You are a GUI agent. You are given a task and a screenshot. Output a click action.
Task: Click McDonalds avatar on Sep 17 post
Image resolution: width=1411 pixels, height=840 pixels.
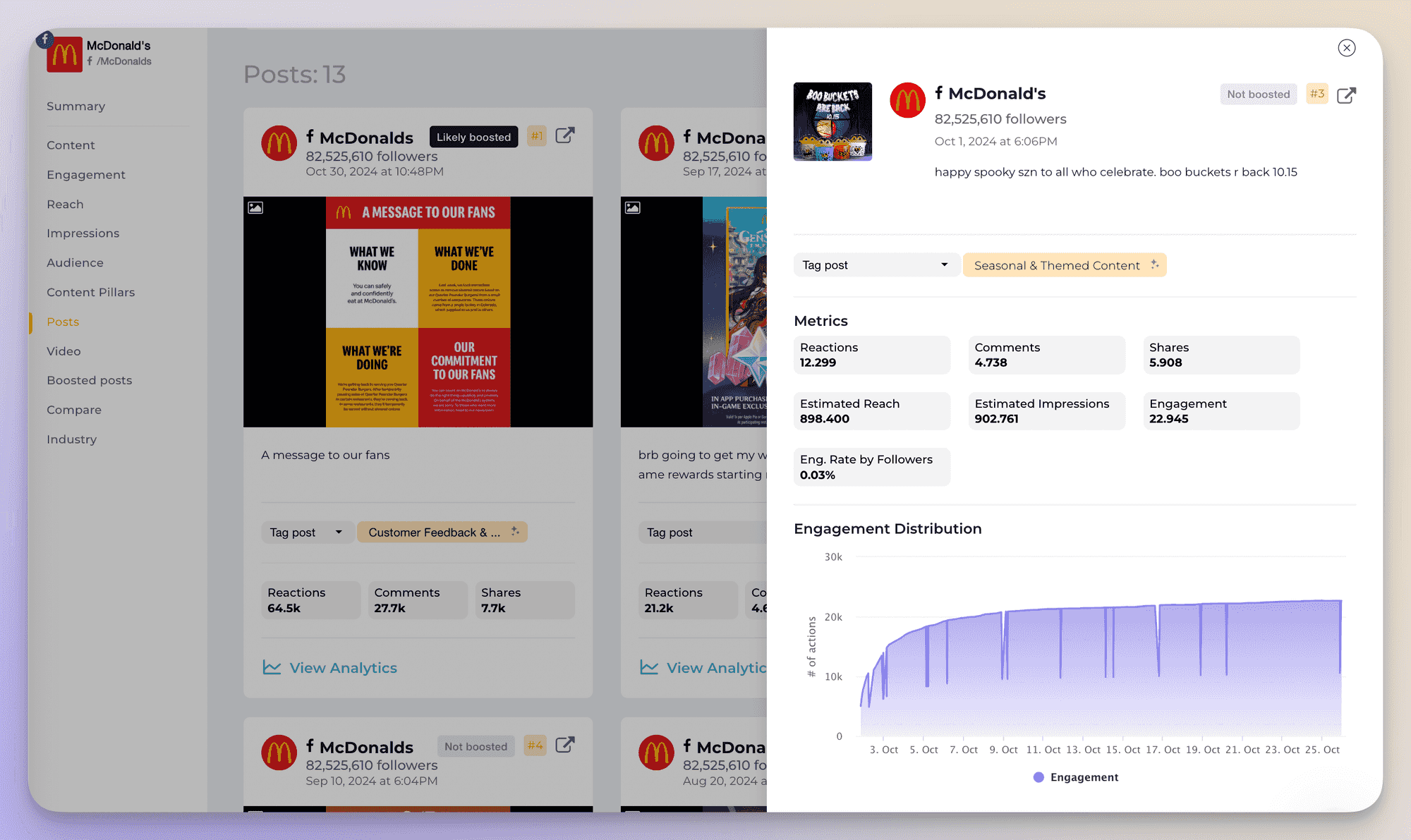pyautogui.click(x=656, y=144)
